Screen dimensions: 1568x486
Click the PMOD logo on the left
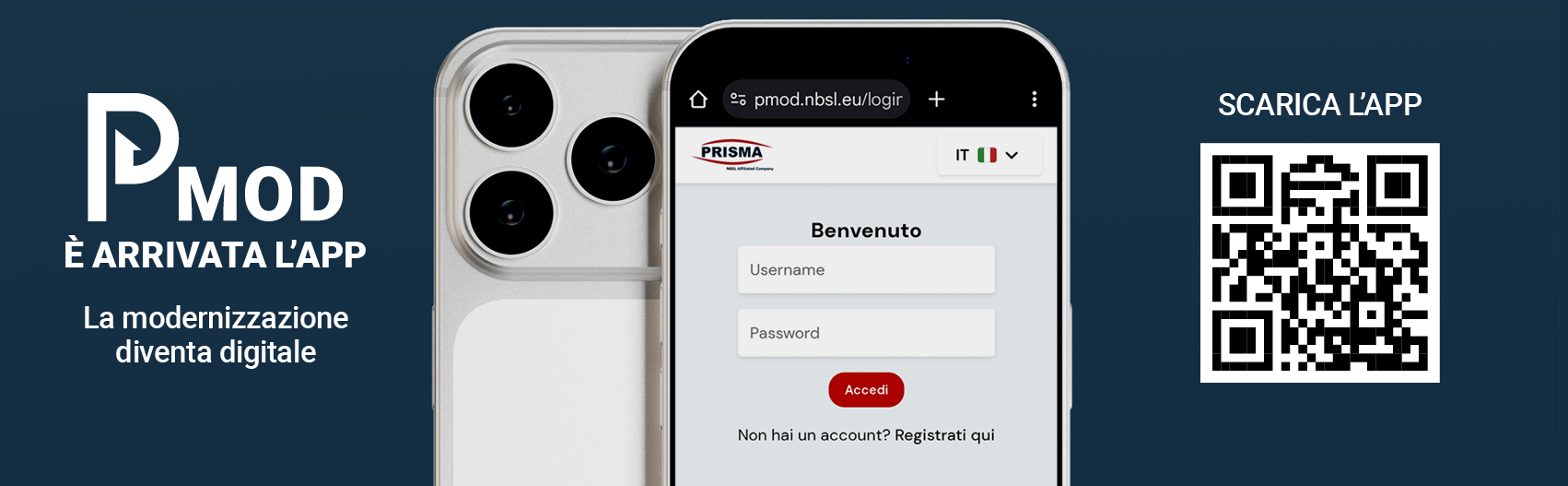point(216,158)
